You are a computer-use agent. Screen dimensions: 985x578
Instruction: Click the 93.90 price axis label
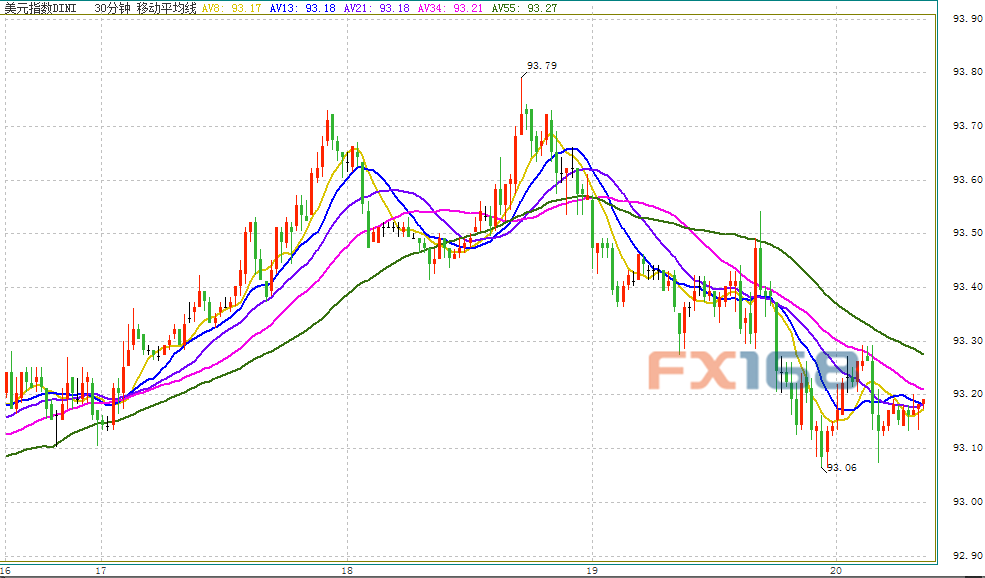[x=967, y=19]
